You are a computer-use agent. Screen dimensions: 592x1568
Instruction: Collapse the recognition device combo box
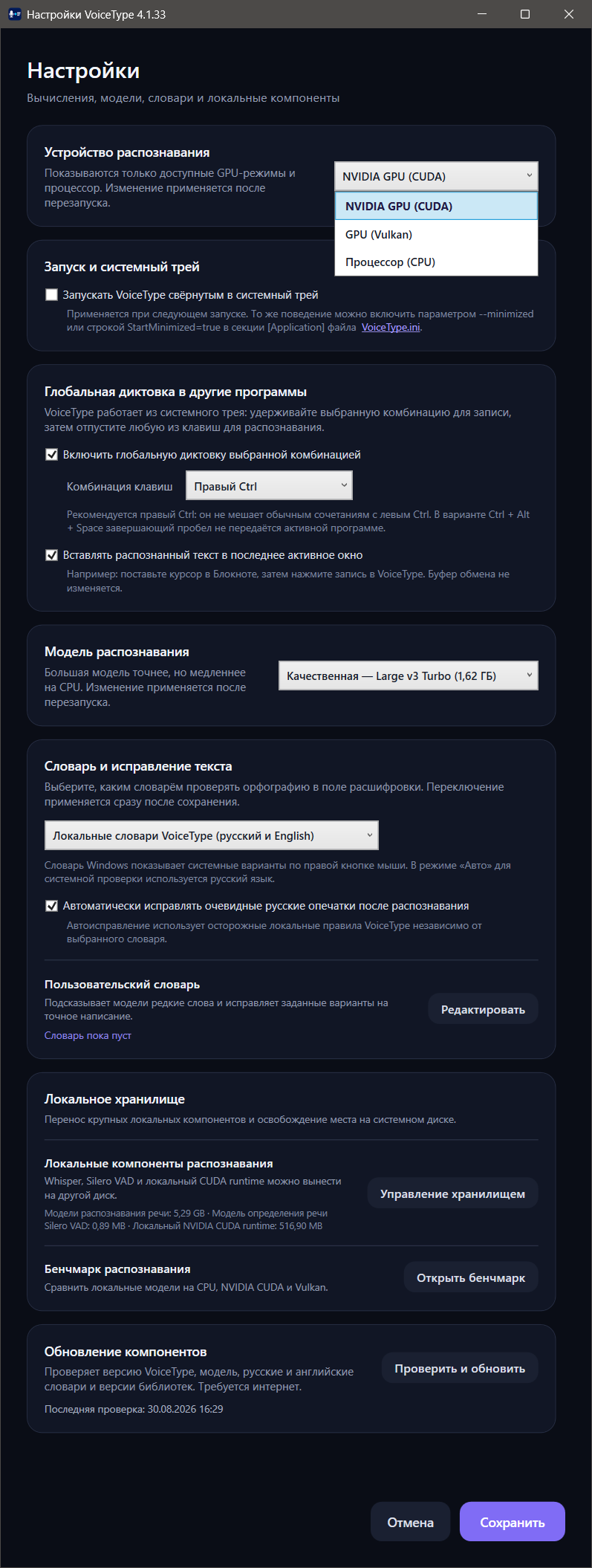[436, 176]
